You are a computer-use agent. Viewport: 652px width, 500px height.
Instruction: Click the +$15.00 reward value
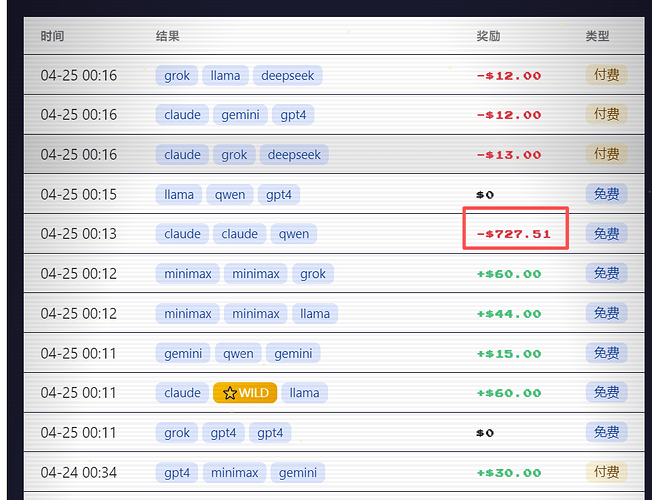click(509, 354)
